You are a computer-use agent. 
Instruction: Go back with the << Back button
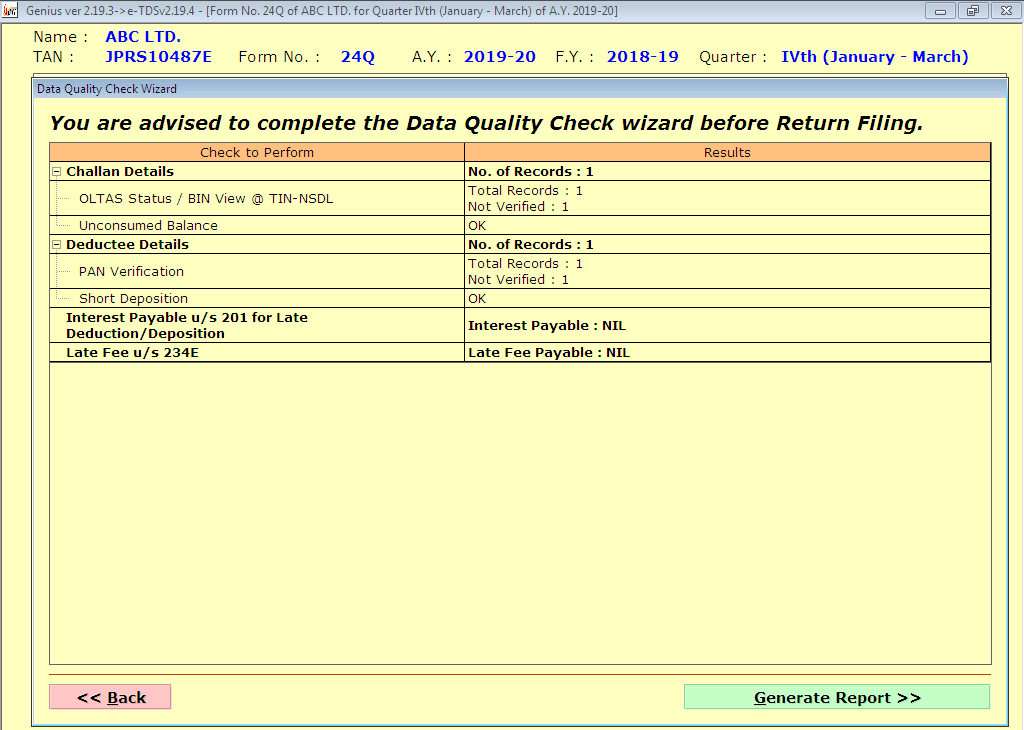[110, 697]
